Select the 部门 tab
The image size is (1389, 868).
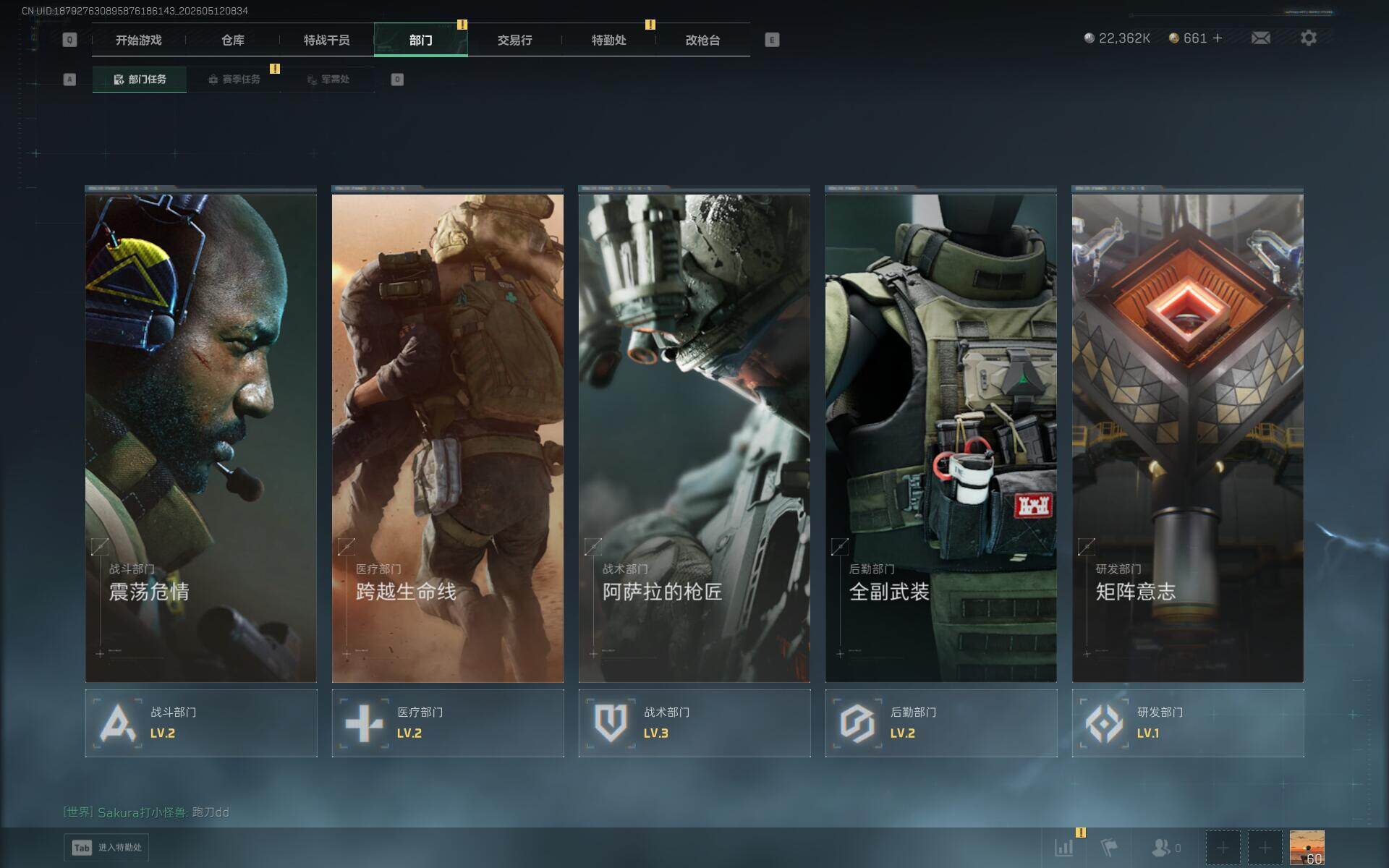421,41
